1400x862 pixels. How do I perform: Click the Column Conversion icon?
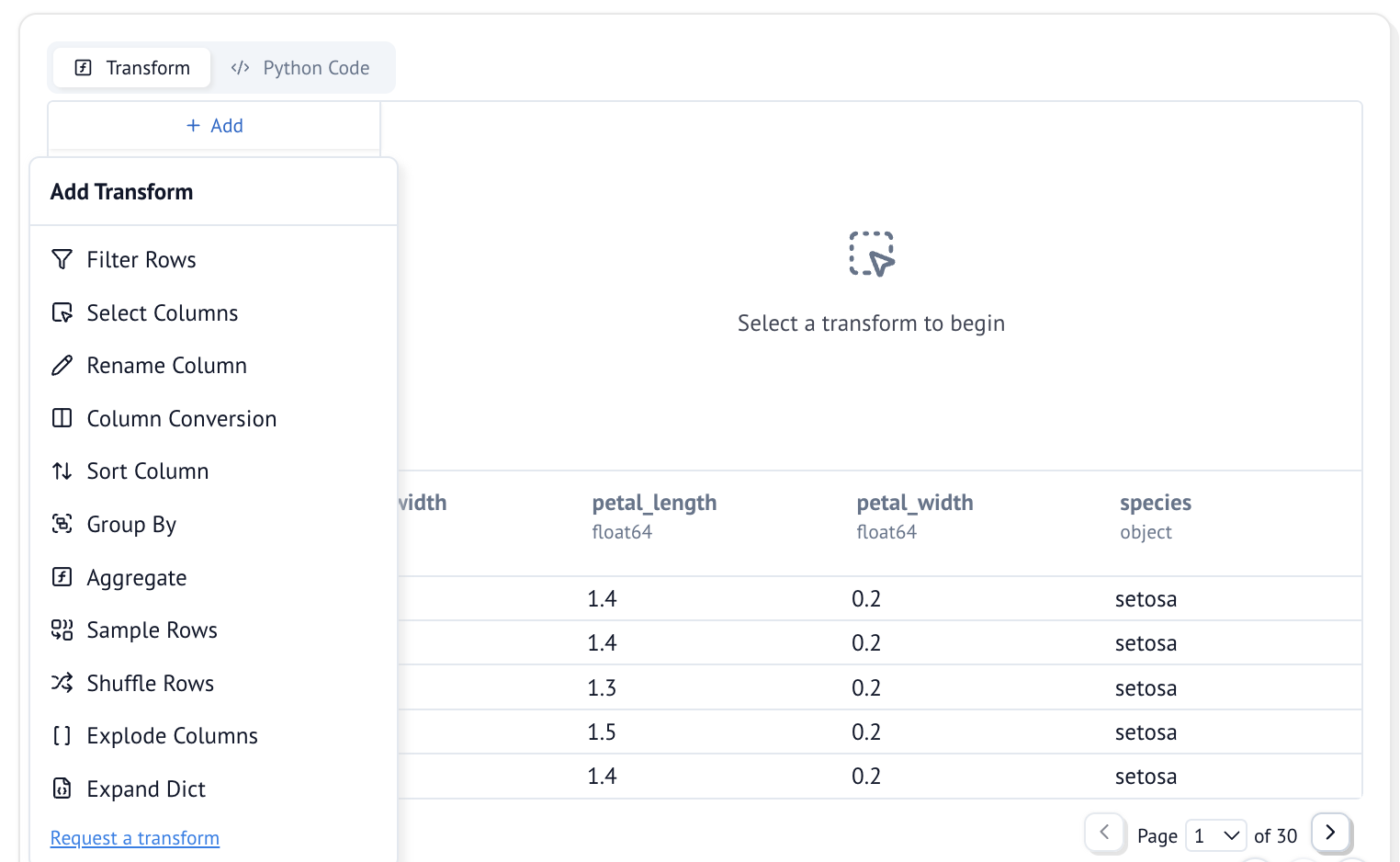click(62, 419)
